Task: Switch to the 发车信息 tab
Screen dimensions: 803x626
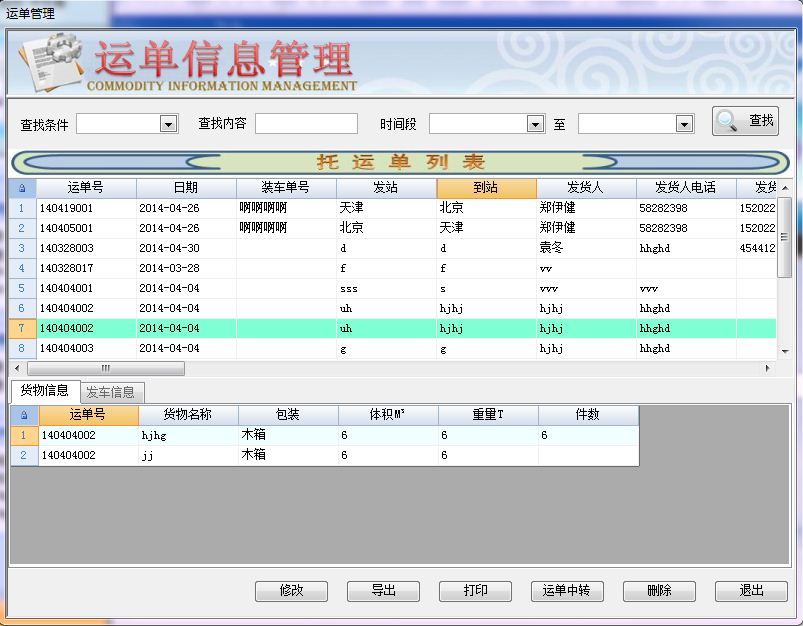Action: point(111,392)
